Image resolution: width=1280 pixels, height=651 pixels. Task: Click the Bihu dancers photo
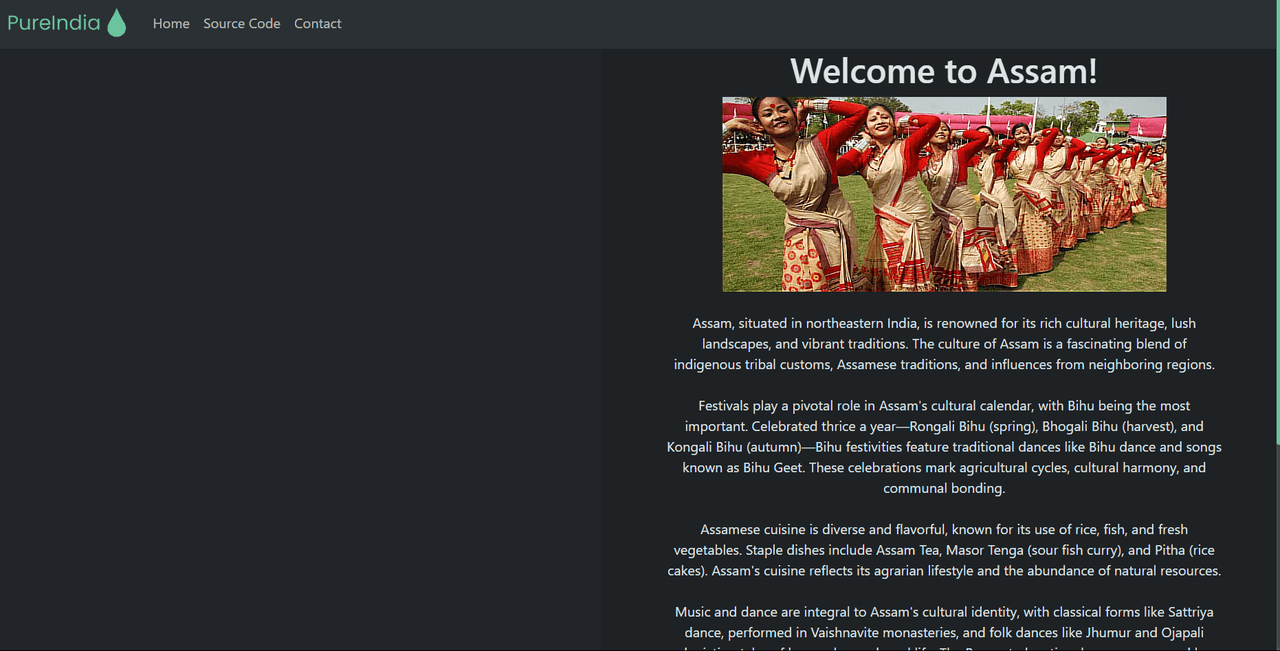[943, 194]
